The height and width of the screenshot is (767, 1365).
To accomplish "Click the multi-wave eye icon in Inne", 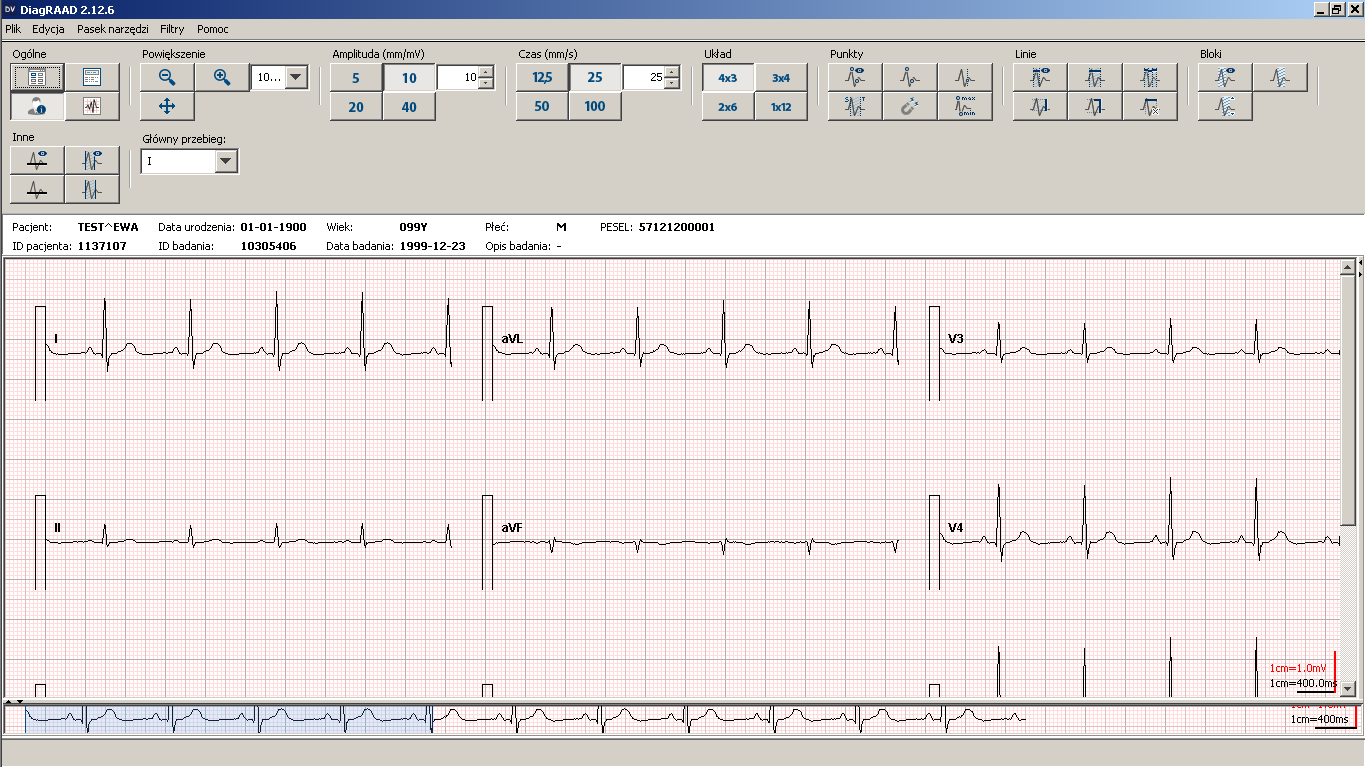I will click(92, 160).
